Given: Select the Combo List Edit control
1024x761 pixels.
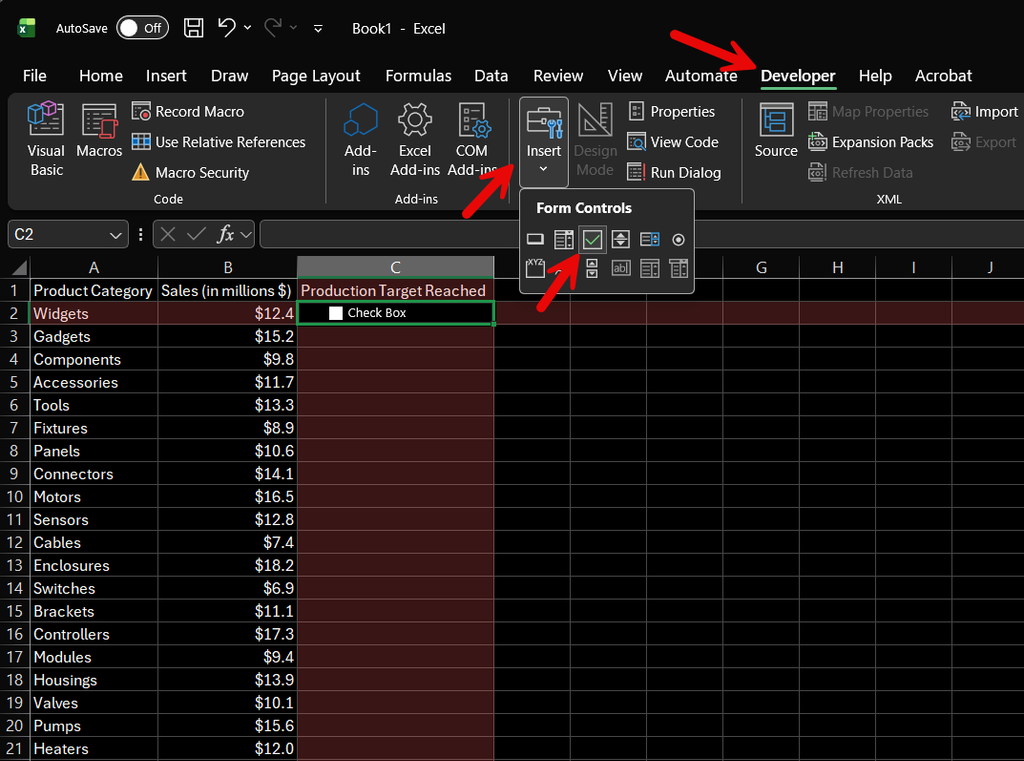Looking at the screenshot, I should tap(650, 268).
